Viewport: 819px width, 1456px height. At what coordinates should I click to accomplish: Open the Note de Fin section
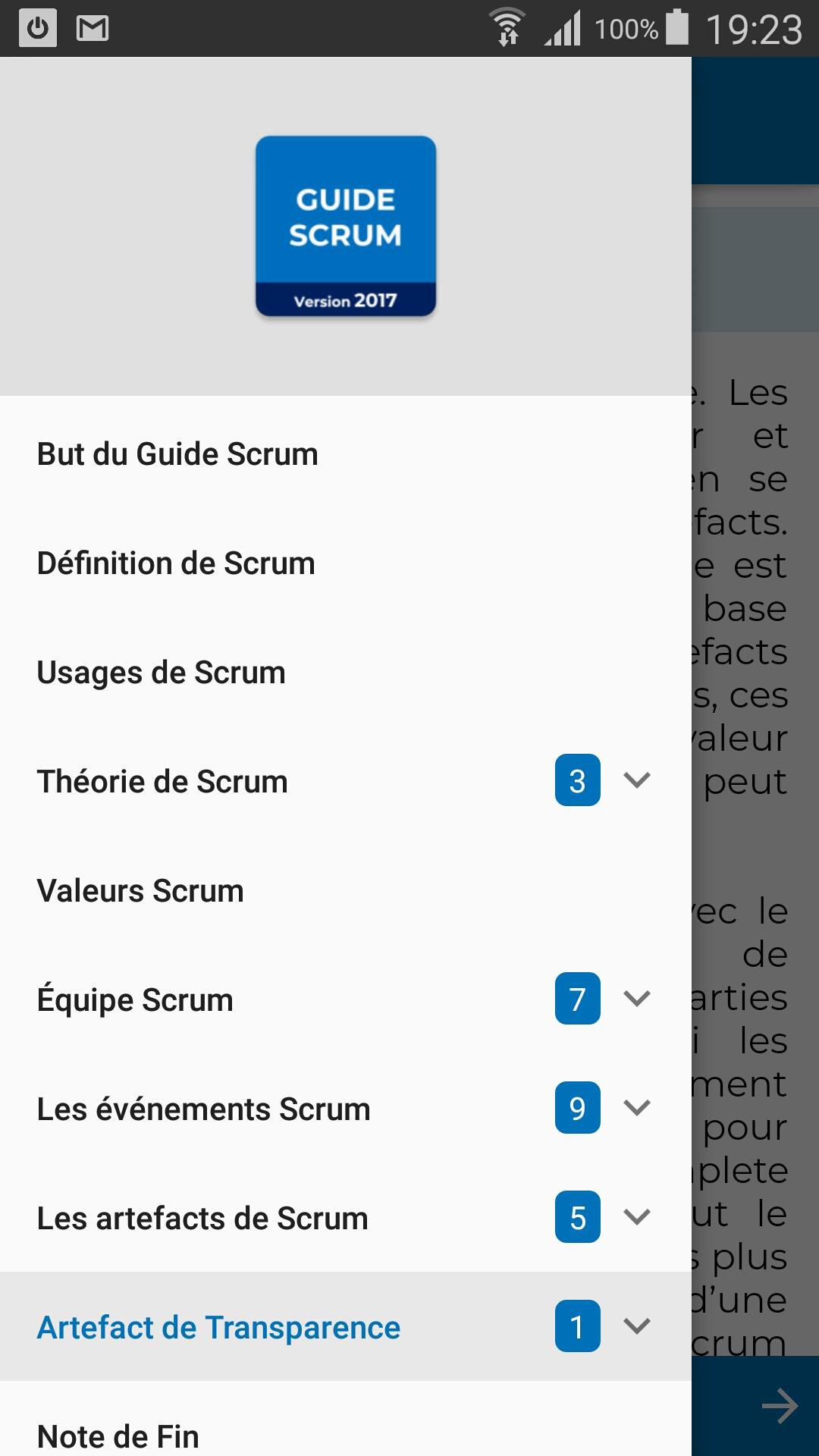pyautogui.click(x=118, y=1436)
